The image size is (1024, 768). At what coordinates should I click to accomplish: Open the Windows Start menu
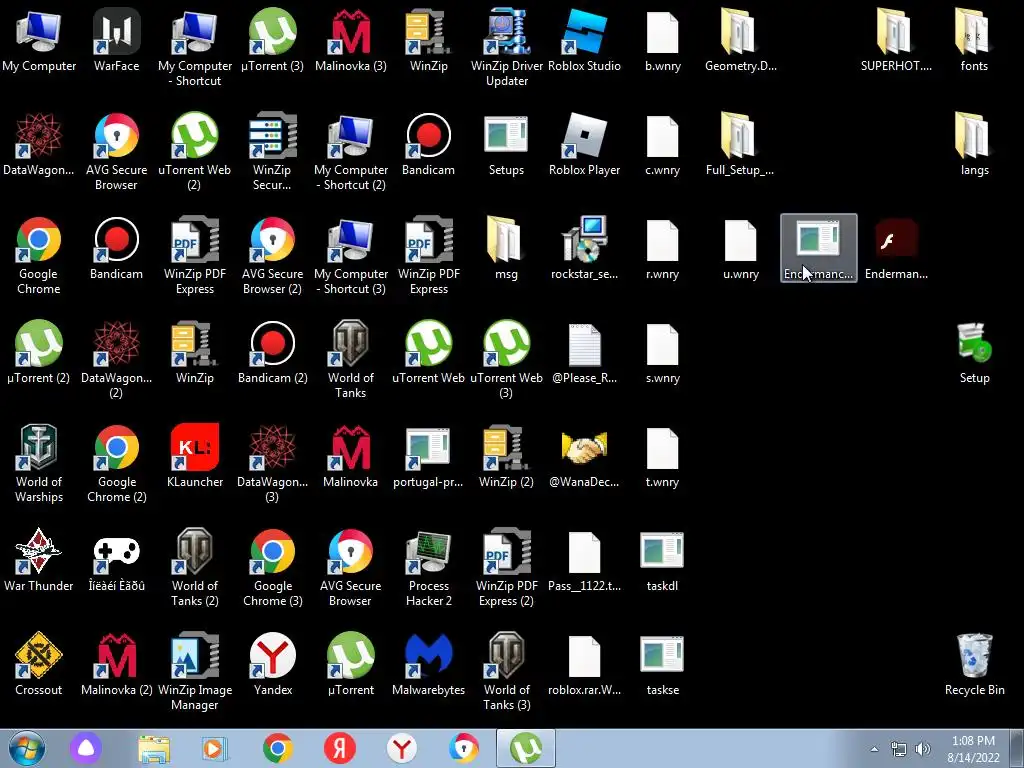[x=27, y=748]
